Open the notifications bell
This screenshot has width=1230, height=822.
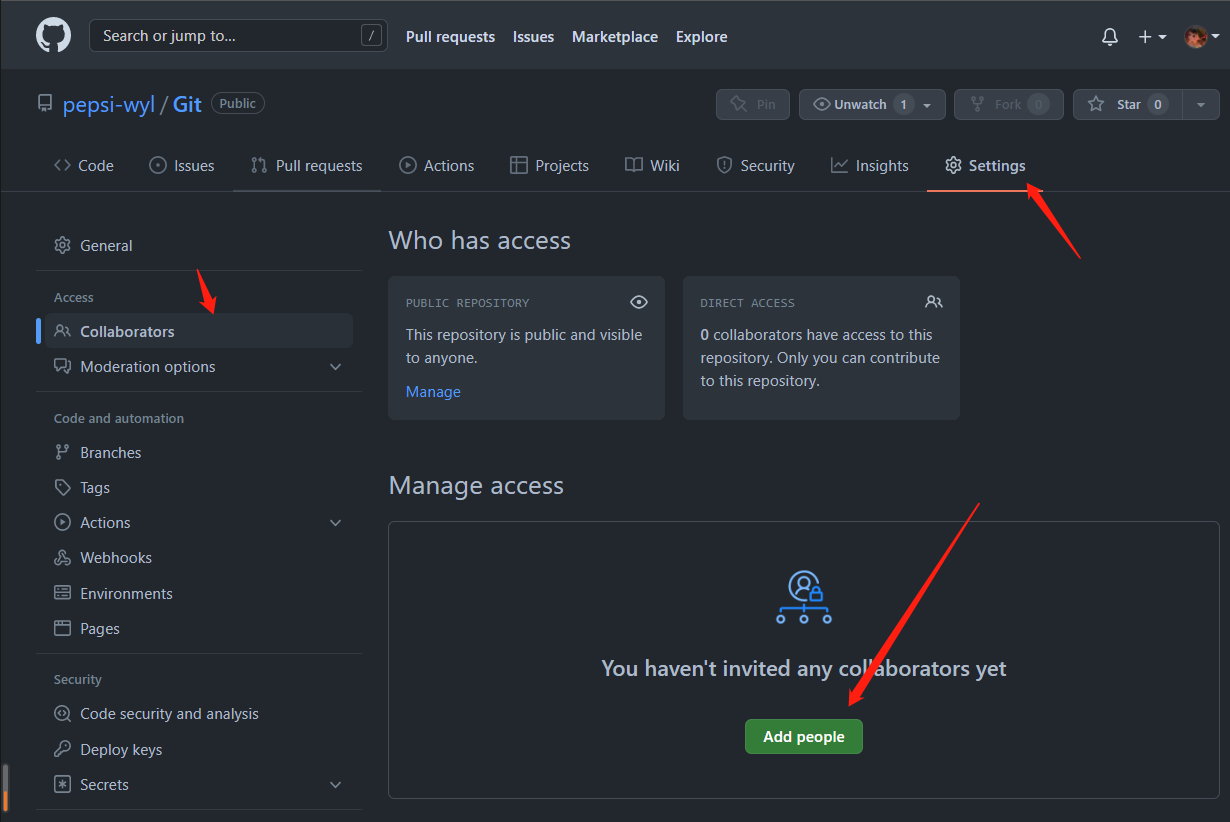pos(1110,37)
